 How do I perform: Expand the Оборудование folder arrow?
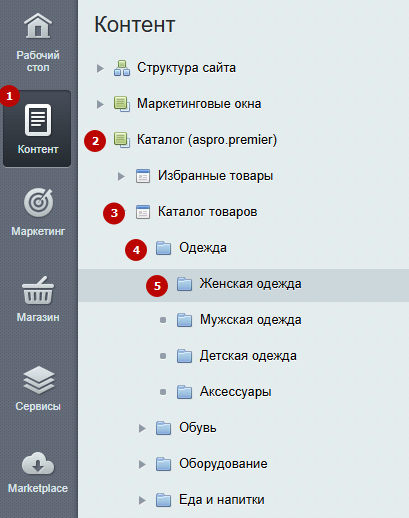click(142, 464)
